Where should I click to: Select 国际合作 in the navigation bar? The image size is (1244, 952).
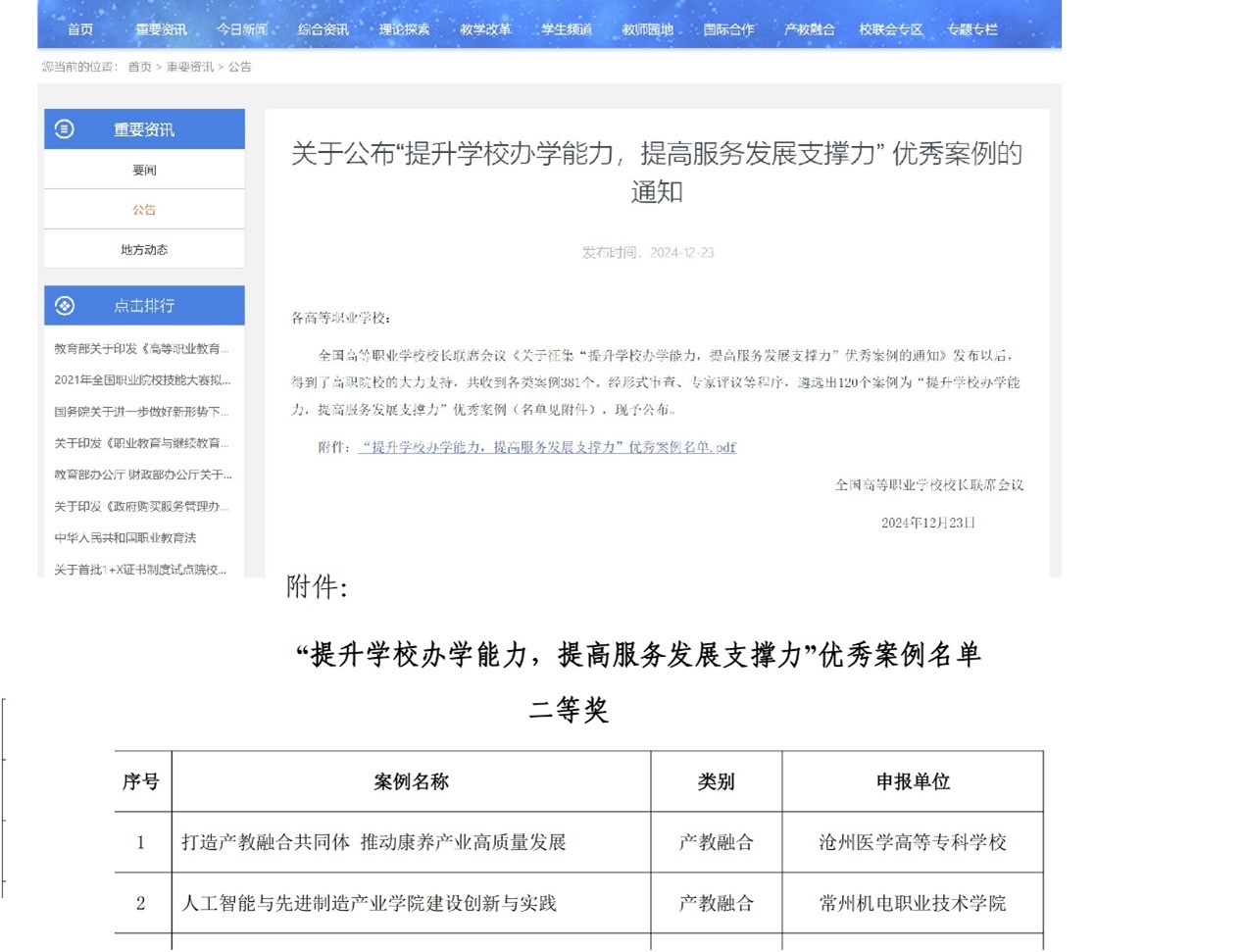(728, 29)
